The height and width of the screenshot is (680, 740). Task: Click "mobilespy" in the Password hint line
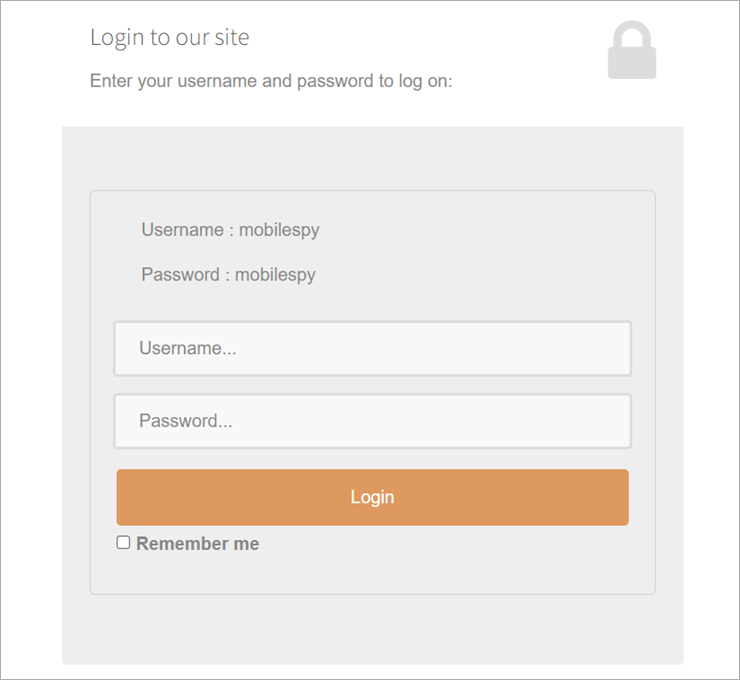click(275, 275)
